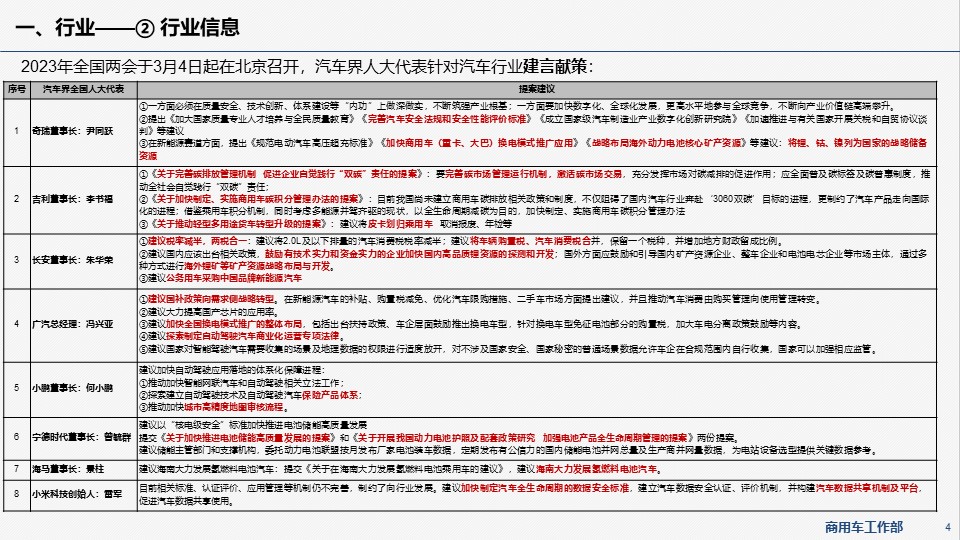Click serial number '5' in 小鹏 row

17,388
